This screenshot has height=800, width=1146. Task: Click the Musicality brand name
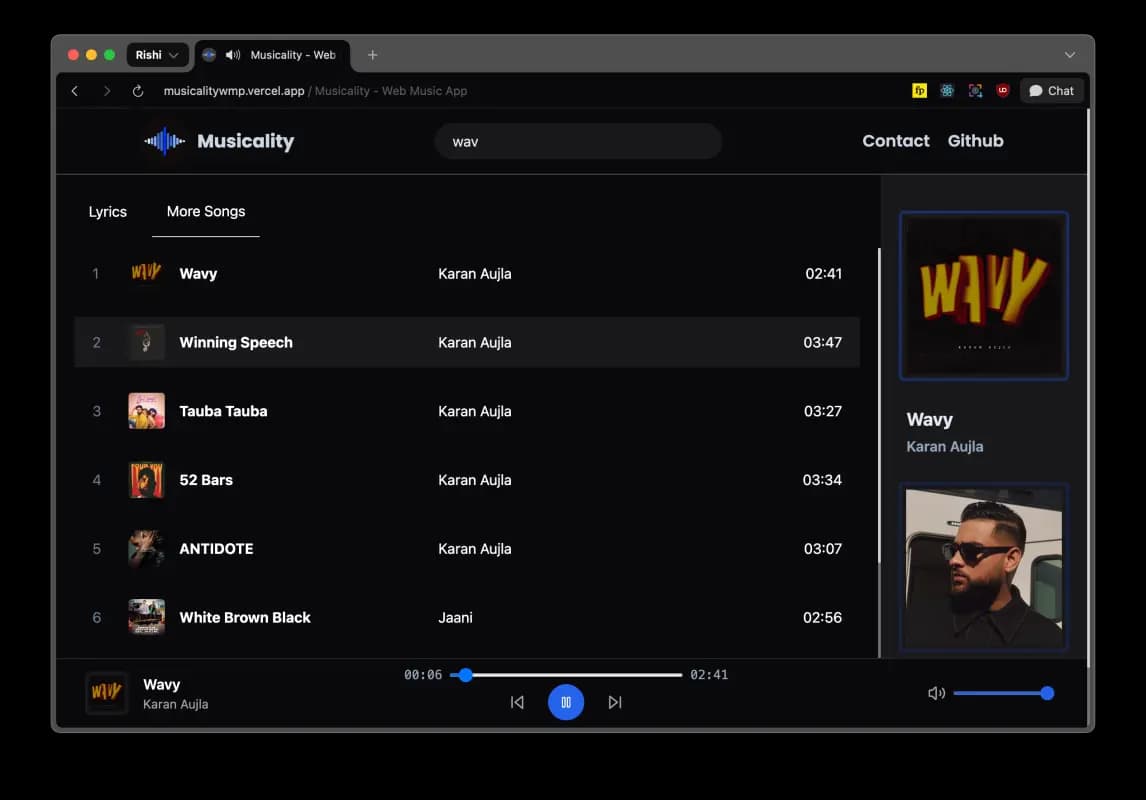246,141
